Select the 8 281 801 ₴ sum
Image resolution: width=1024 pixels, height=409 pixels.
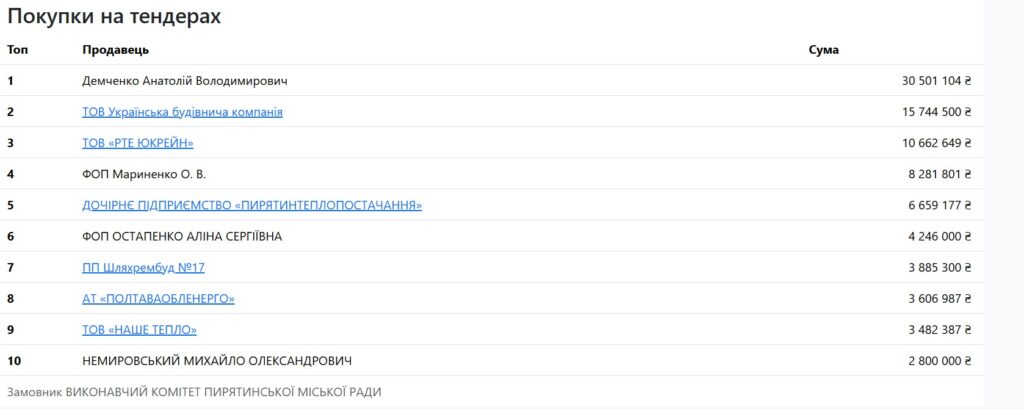(939, 174)
